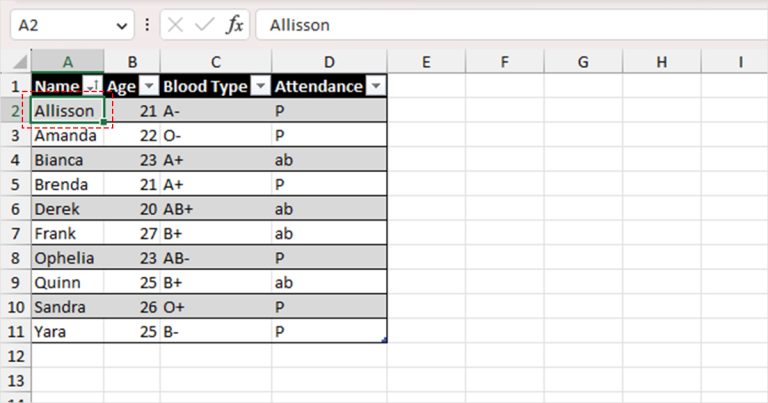Open the Attendance filter dropdown
This screenshot has width=768, height=403.
click(376, 86)
